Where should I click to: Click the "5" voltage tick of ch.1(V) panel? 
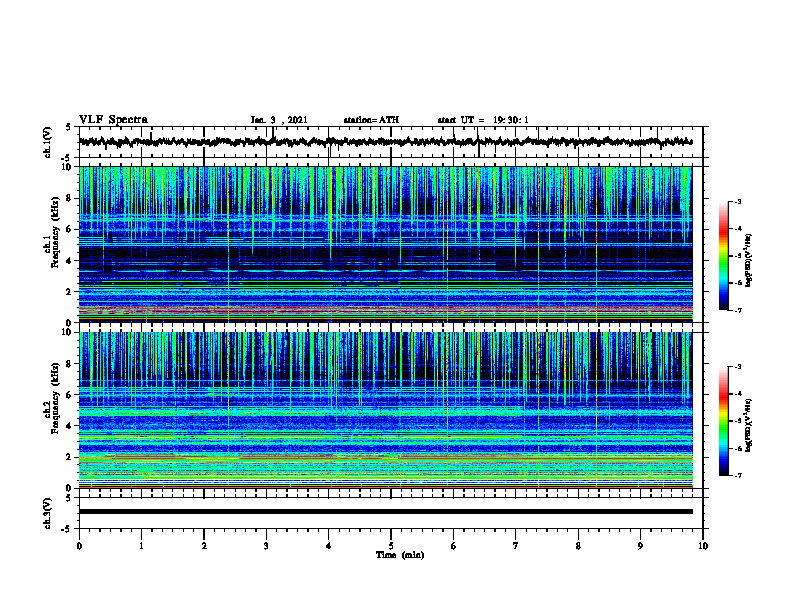(x=68, y=127)
